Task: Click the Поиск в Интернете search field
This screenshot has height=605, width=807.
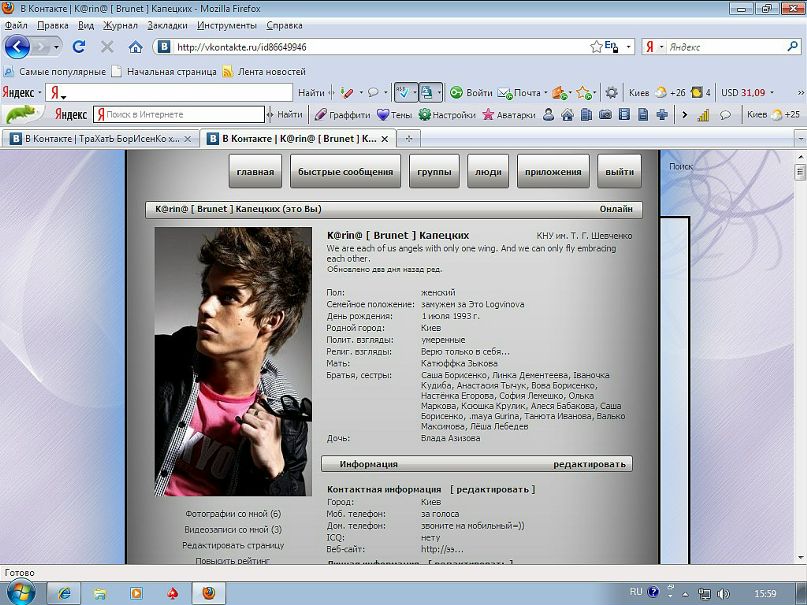Action: 179,114
